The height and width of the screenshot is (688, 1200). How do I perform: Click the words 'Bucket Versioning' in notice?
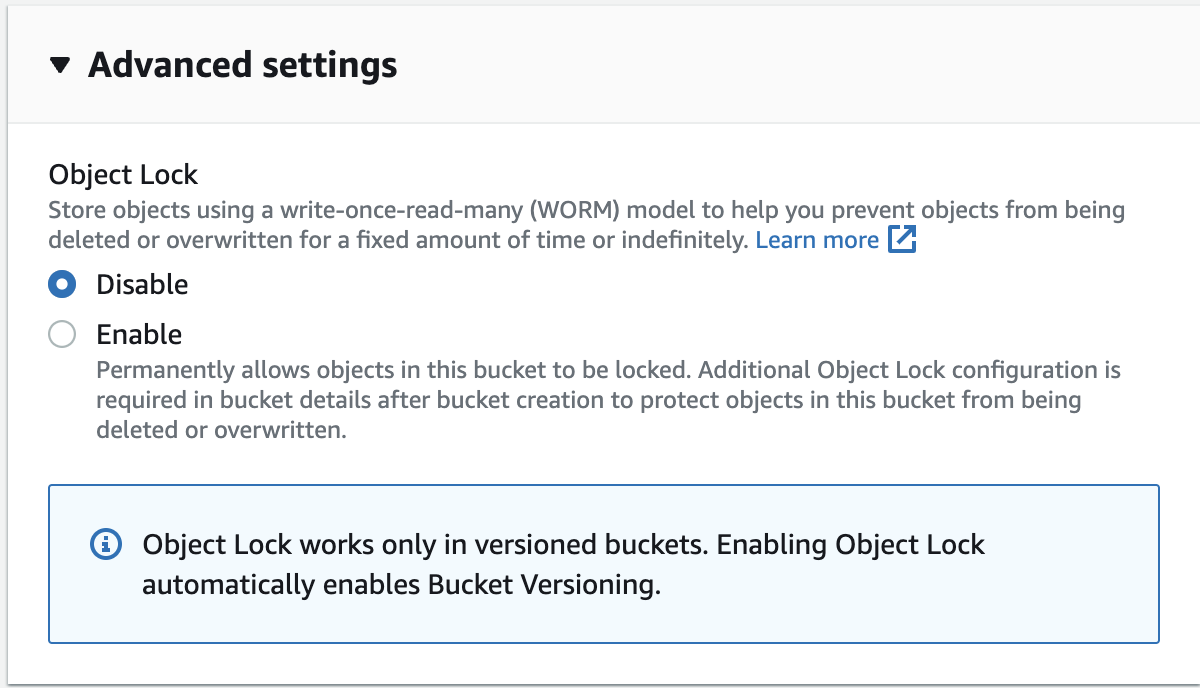pos(544,585)
